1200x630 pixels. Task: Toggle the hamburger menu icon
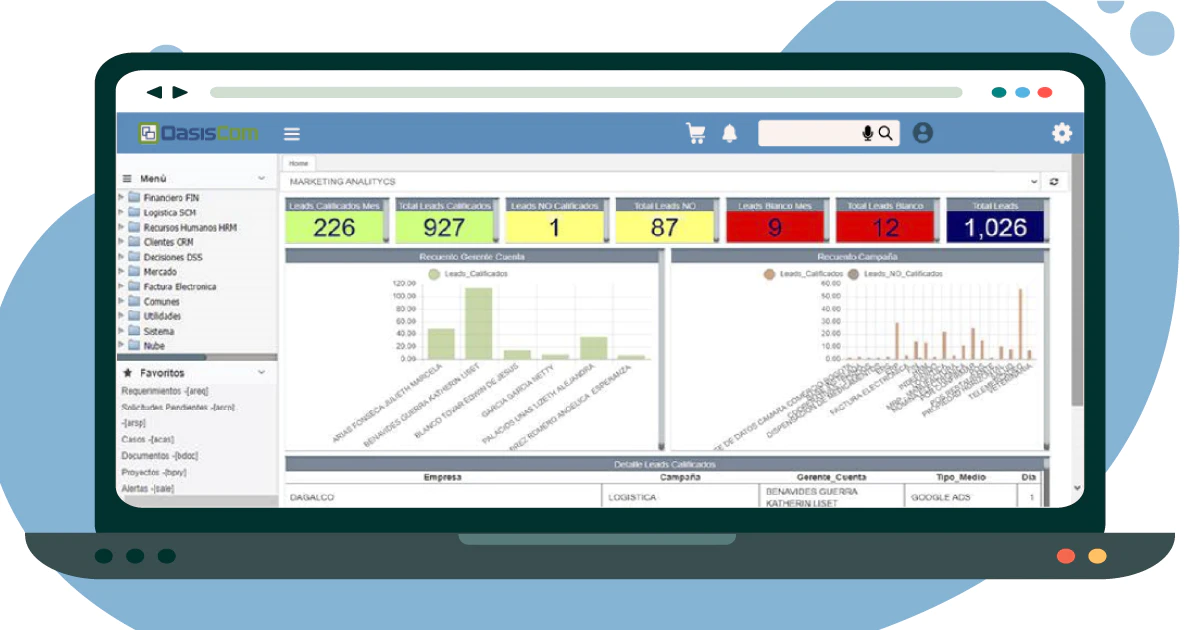click(291, 133)
